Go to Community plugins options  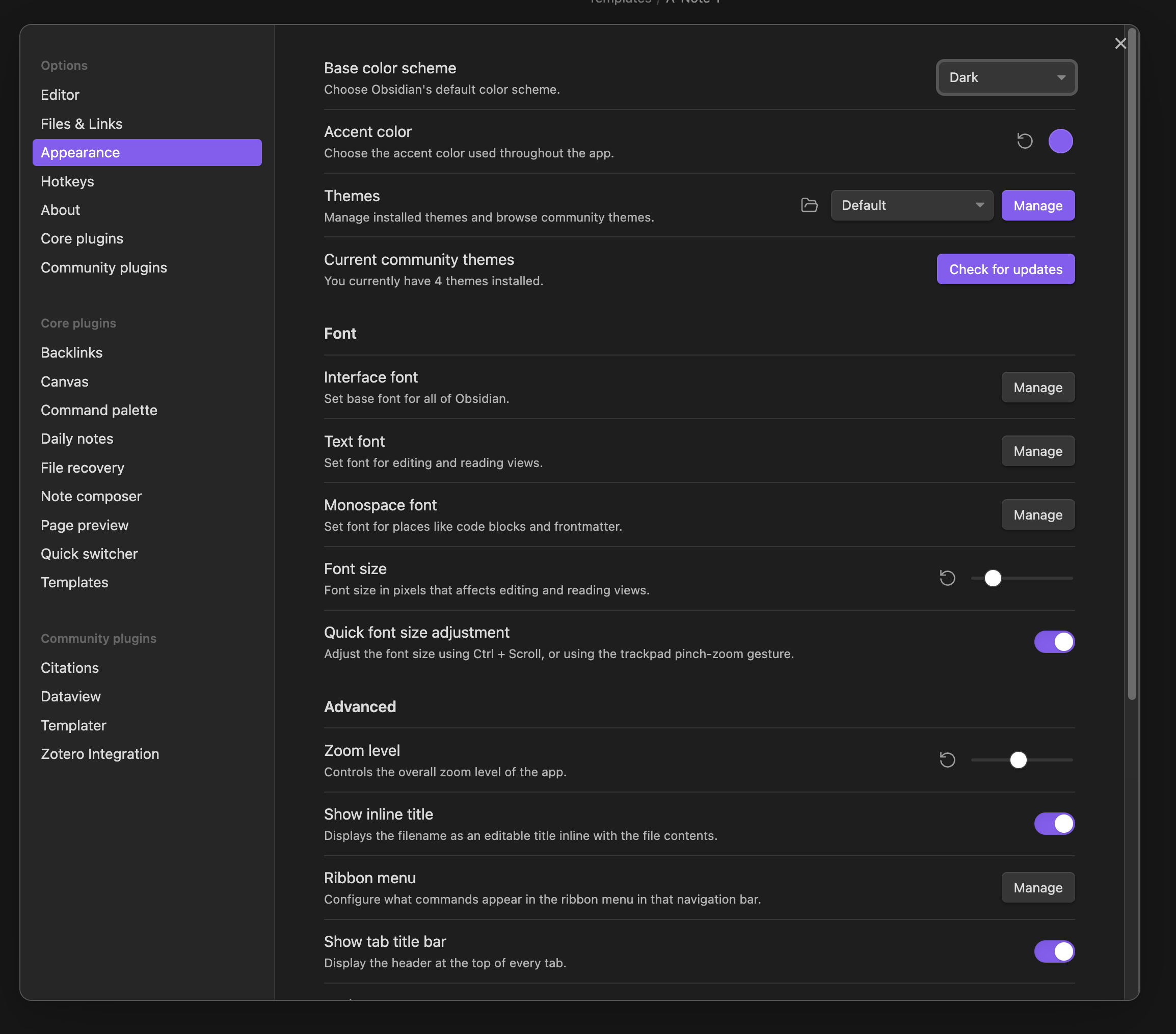point(103,267)
